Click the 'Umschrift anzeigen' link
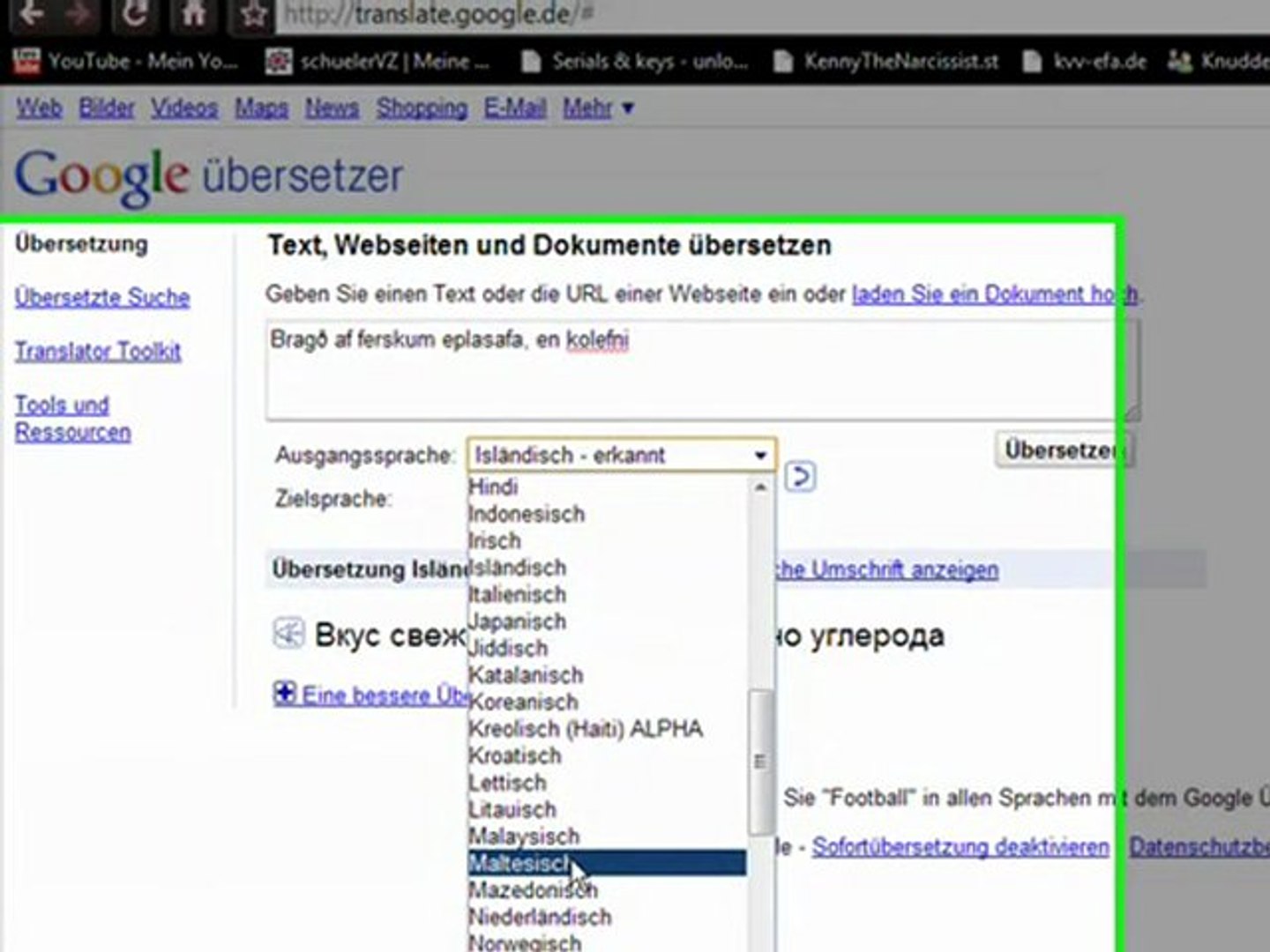The height and width of the screenshot is (952, 1270). pyautogui.click(x=885, y=569)
